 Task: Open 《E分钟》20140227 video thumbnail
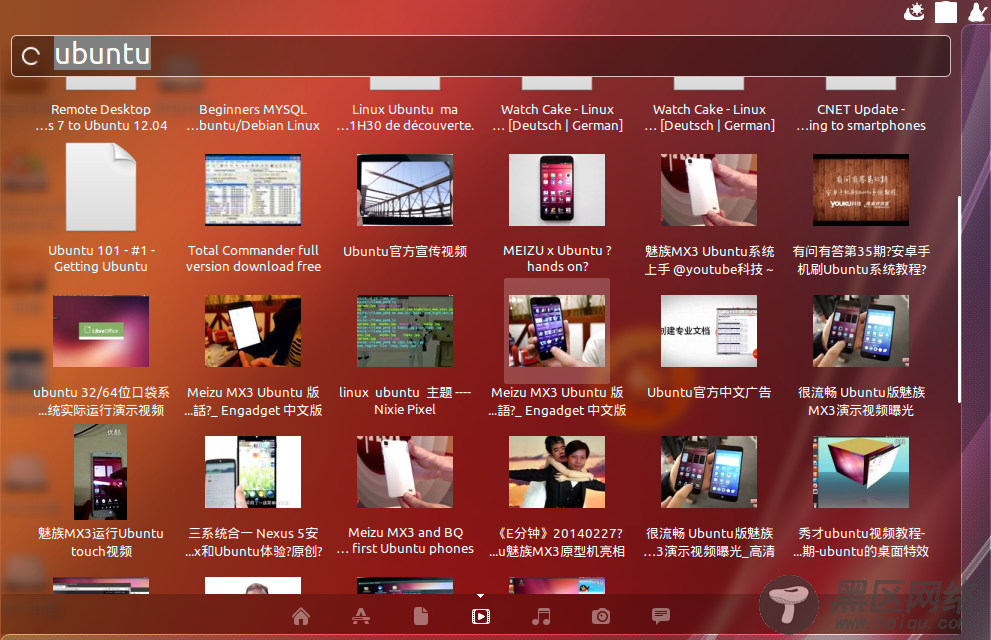pos(557,472)
